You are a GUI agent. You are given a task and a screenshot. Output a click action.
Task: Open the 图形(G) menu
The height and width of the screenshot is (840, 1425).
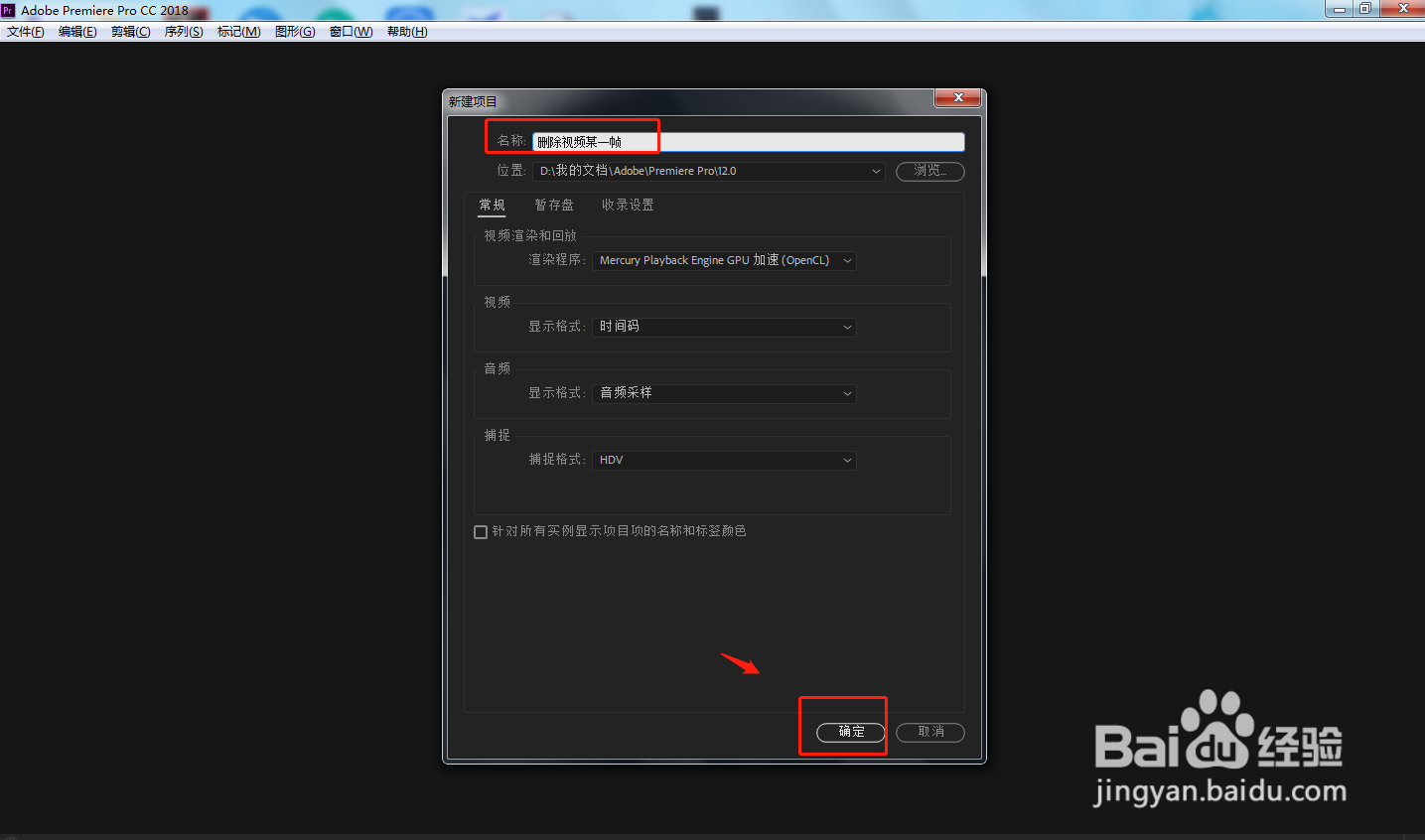(x=295, y=32)
